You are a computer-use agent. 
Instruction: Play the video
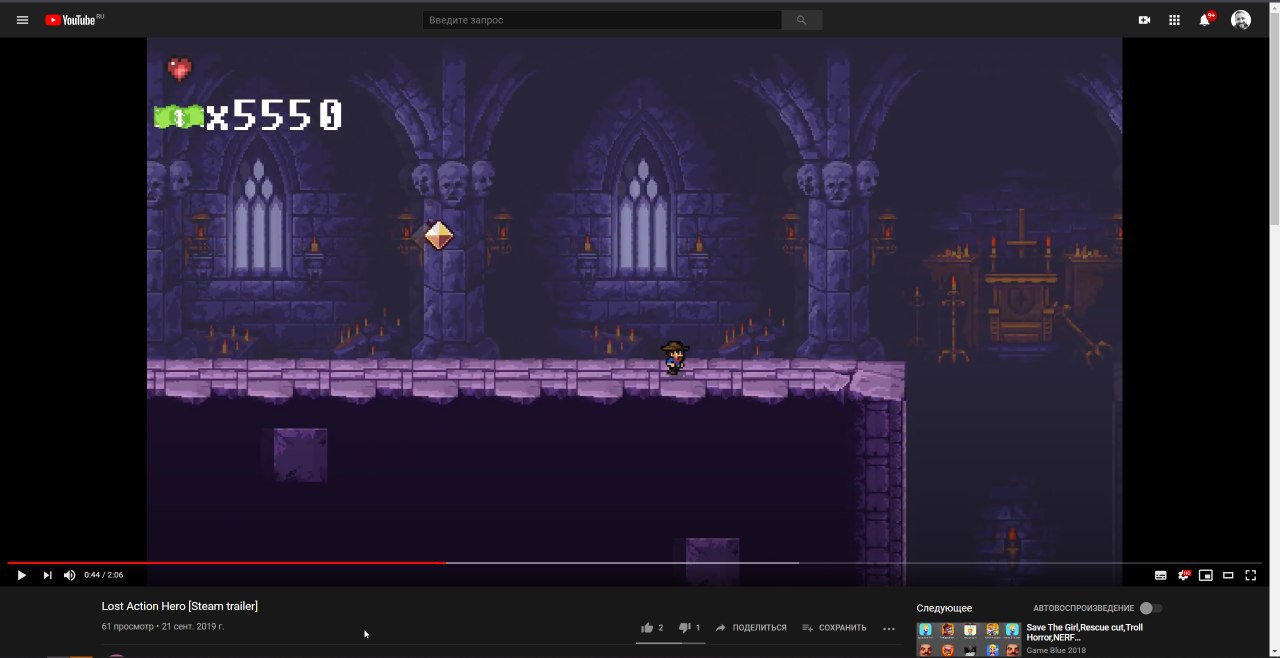21,575
